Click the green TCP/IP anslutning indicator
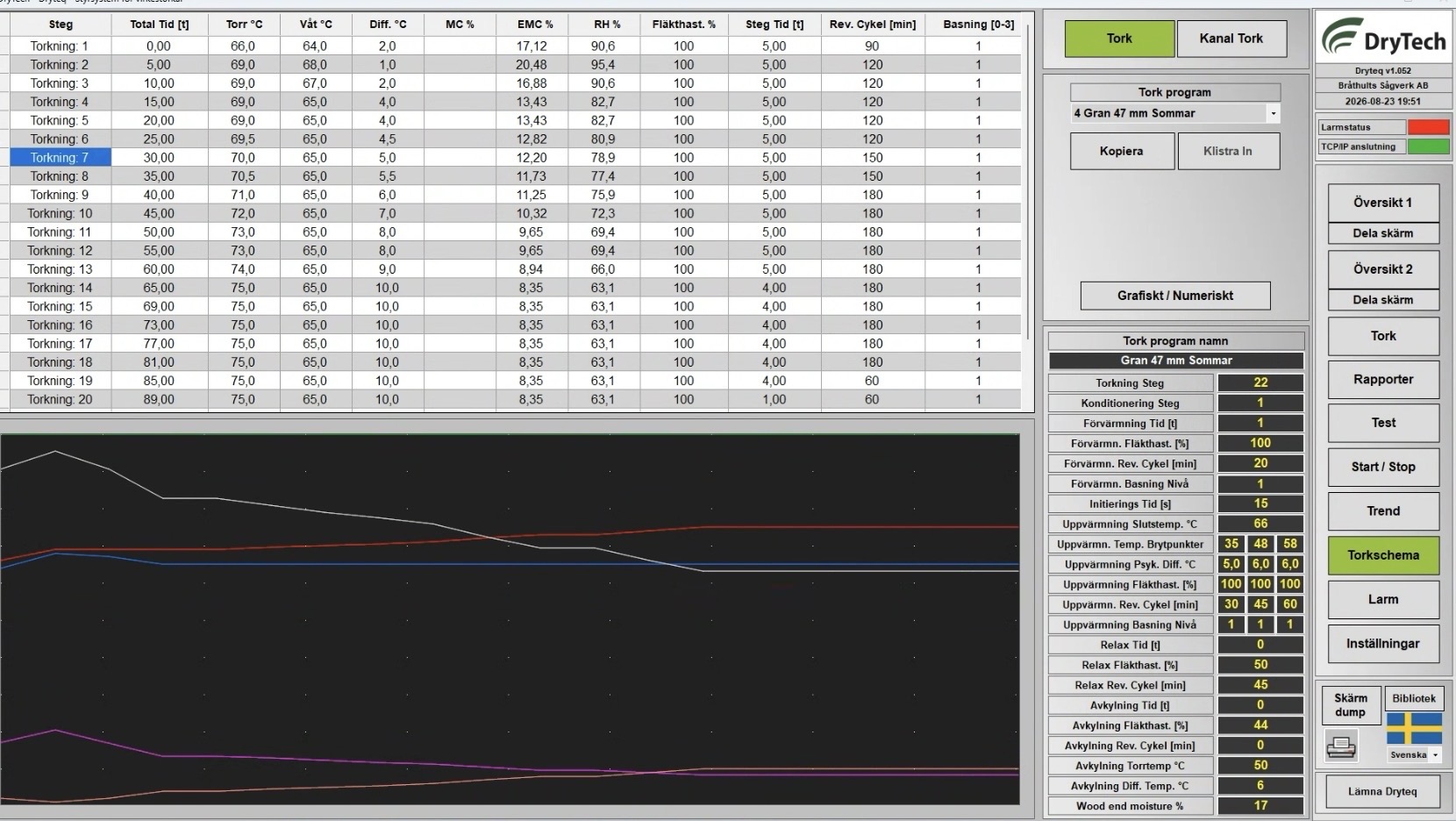1456x821 pixels. tap(1428, 146)
